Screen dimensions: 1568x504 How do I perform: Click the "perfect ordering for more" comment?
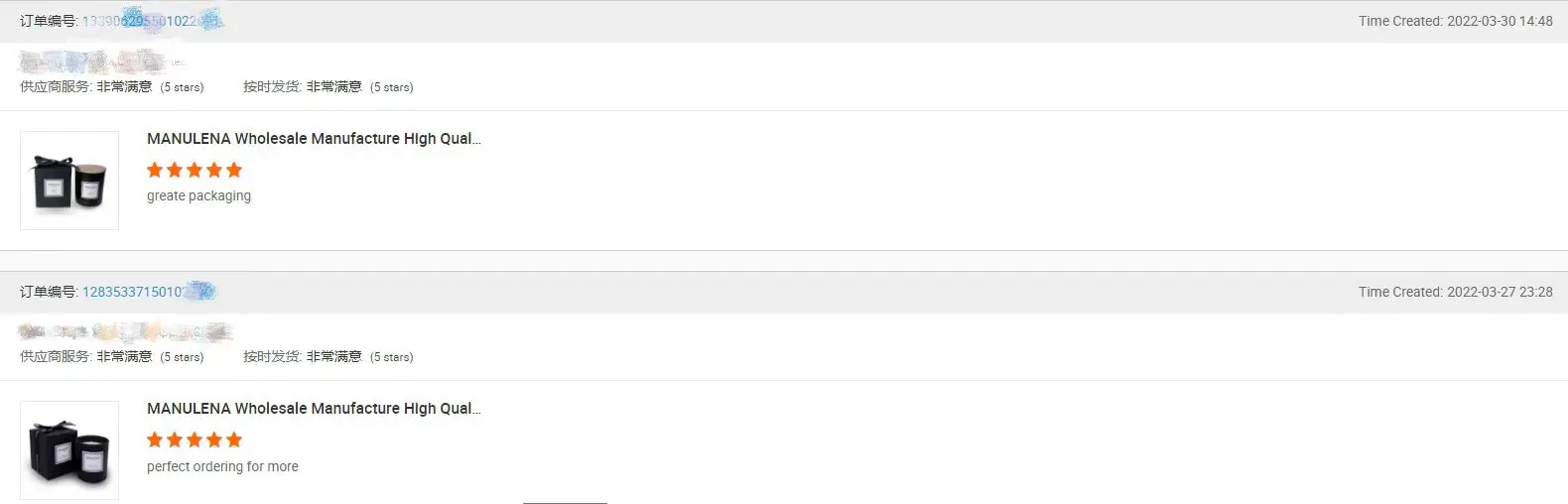click(x=222, y=466)
